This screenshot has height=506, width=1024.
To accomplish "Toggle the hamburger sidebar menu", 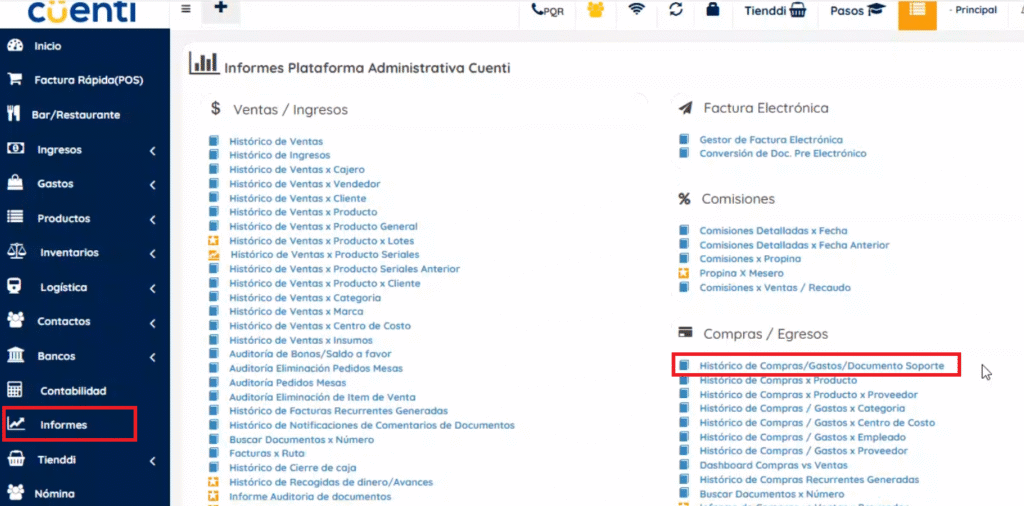I will (186, 9).
